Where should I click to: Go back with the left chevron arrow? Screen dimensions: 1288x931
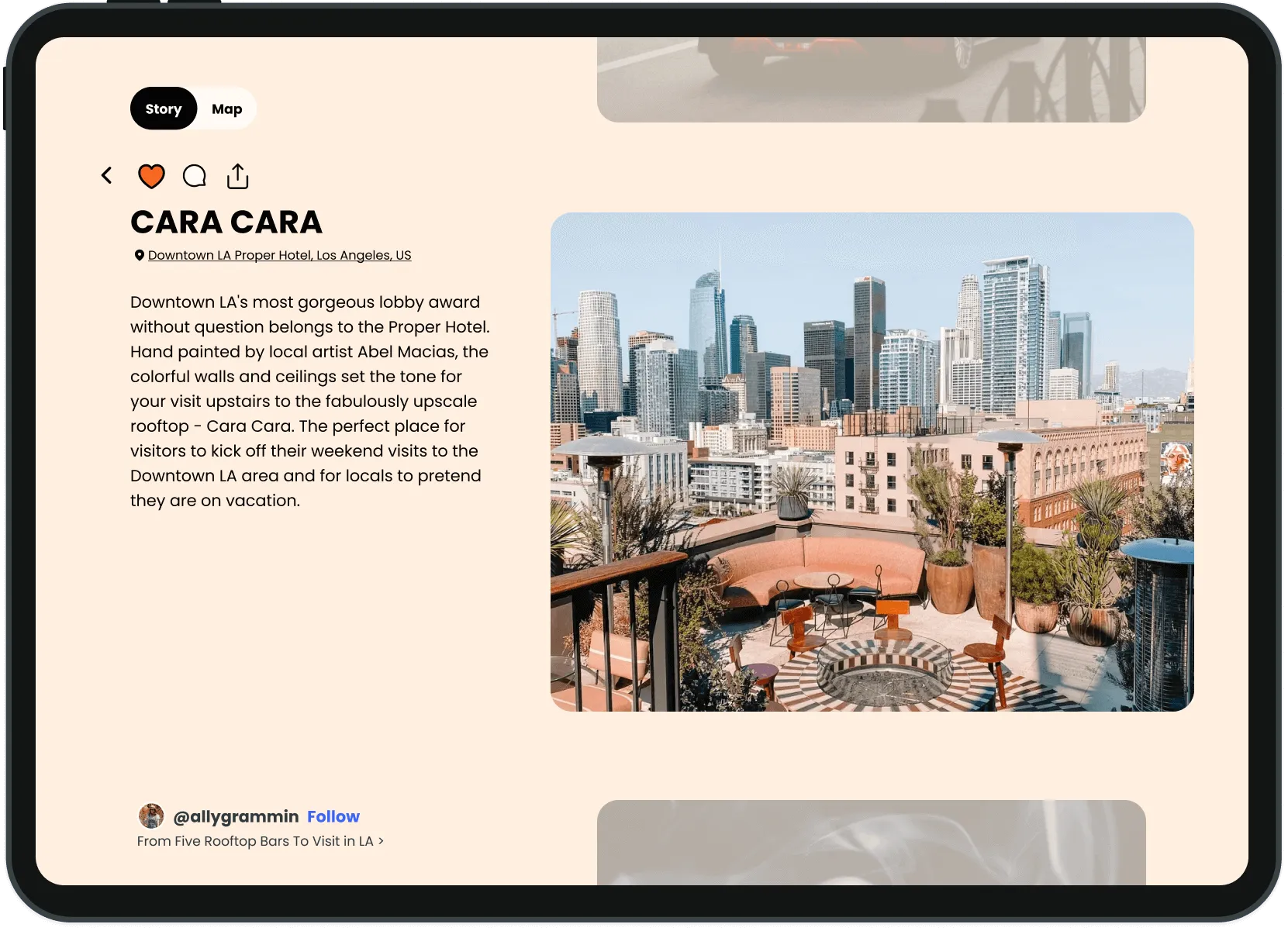click(x=107, y=176)
